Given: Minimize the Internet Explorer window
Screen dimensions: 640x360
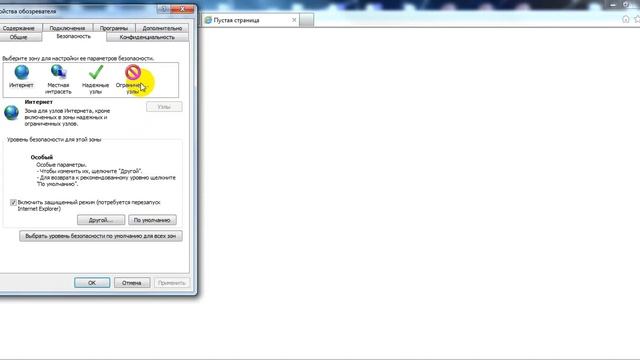Looking at the screenshot, I should [x=613, y=4].
